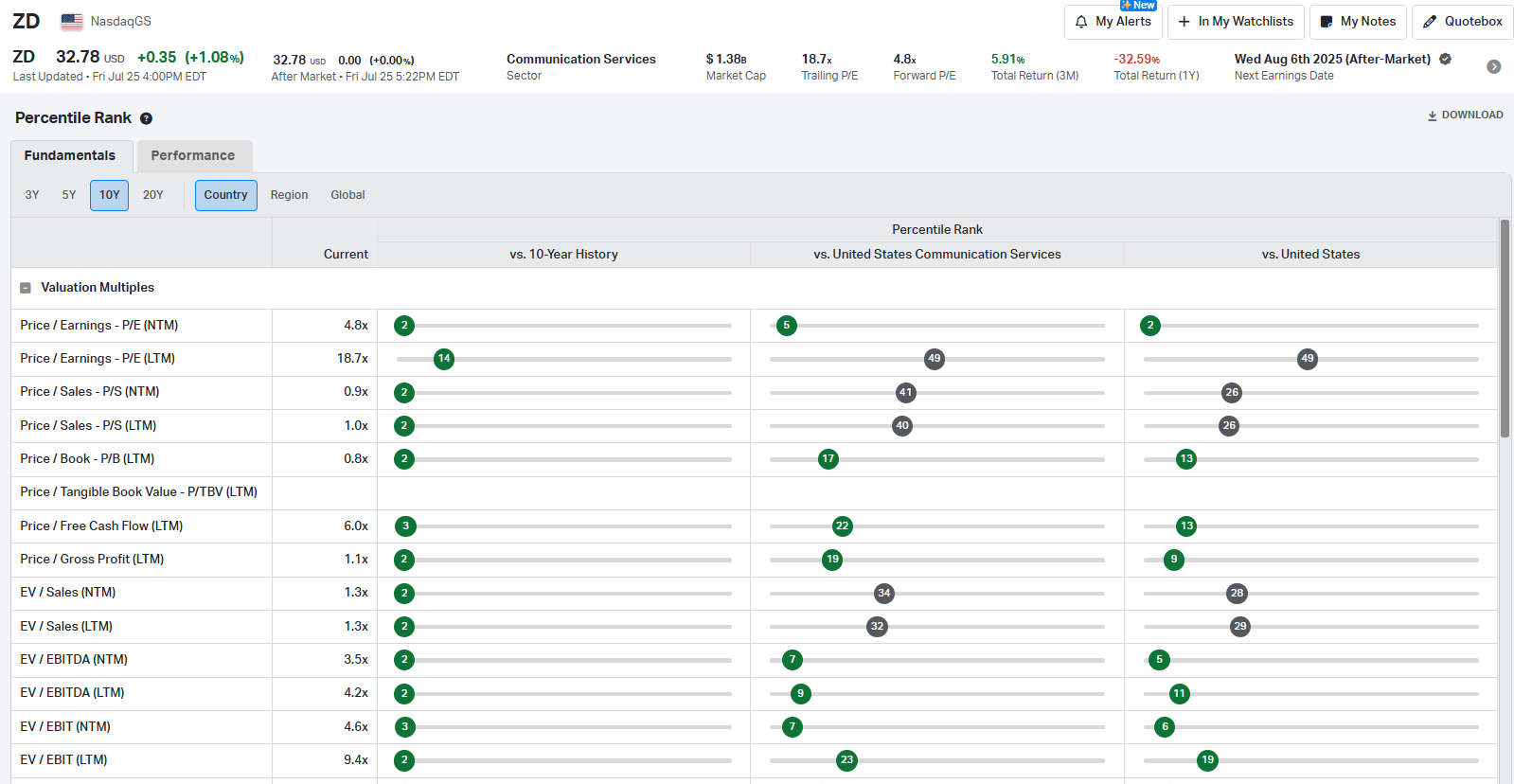Click the P/E (NTM) sector percentile marker 5
Viewport: 1514px width, 784px height.
click(x=786, y=326)
